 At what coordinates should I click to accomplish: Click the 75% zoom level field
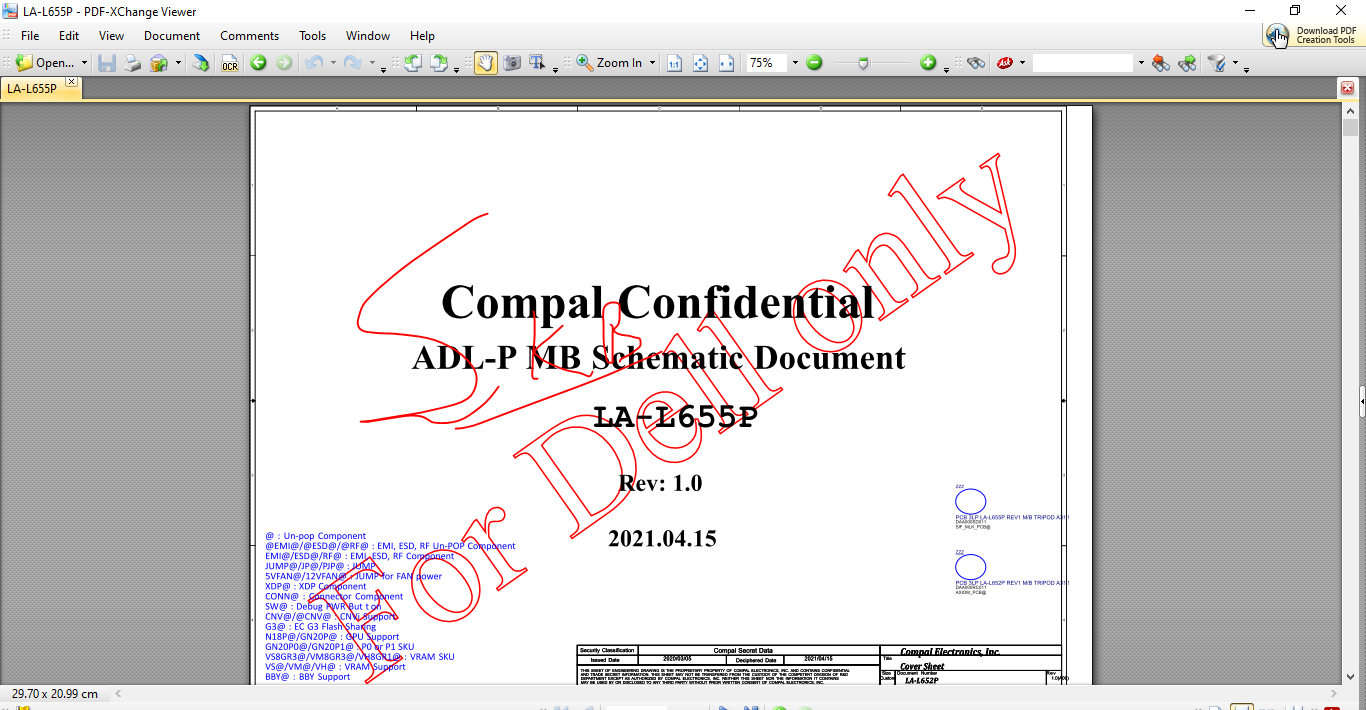click(x=767, y=63)
